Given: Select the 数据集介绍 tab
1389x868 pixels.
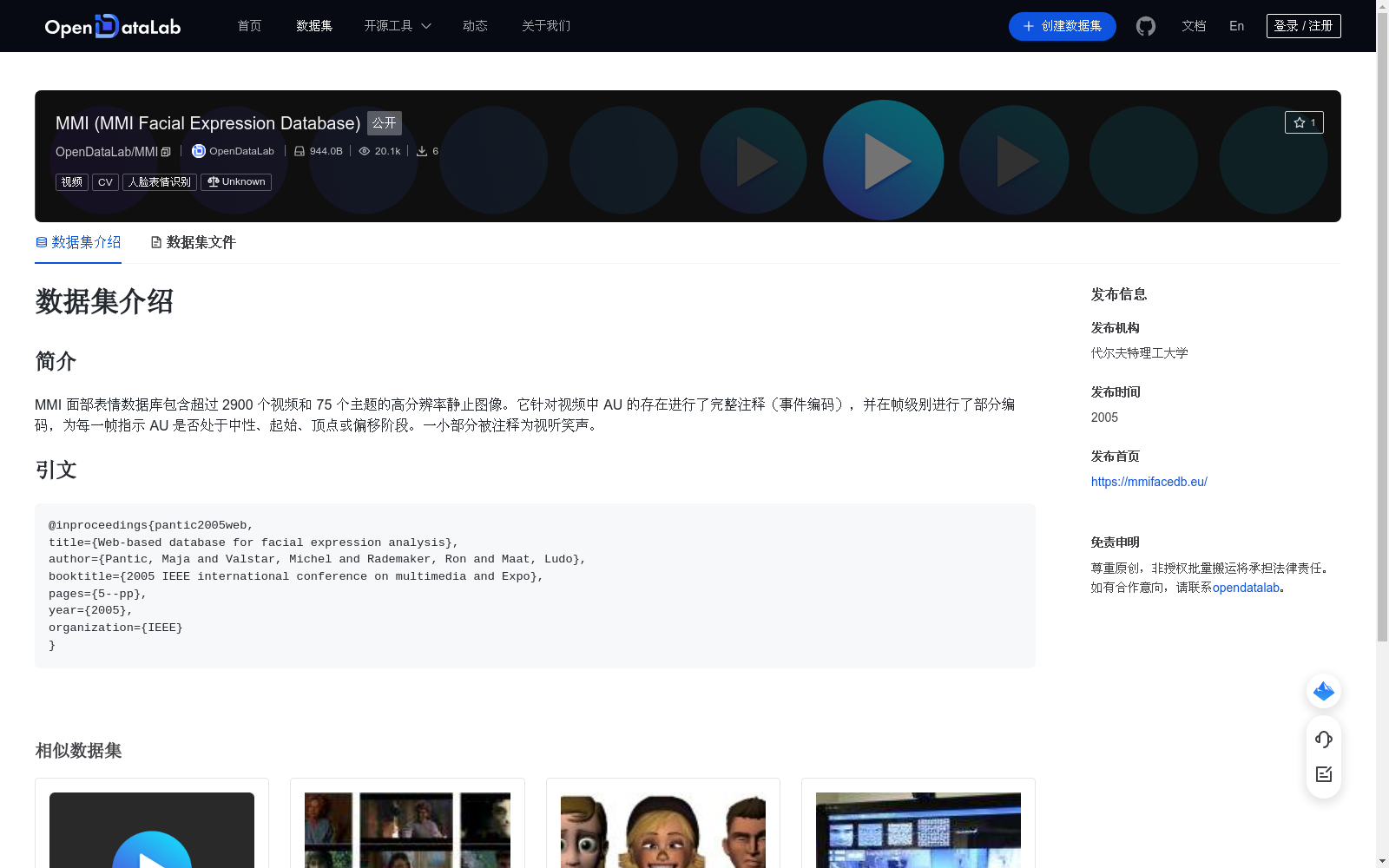Looking at the screenshot, I should [x=84, y=242].
